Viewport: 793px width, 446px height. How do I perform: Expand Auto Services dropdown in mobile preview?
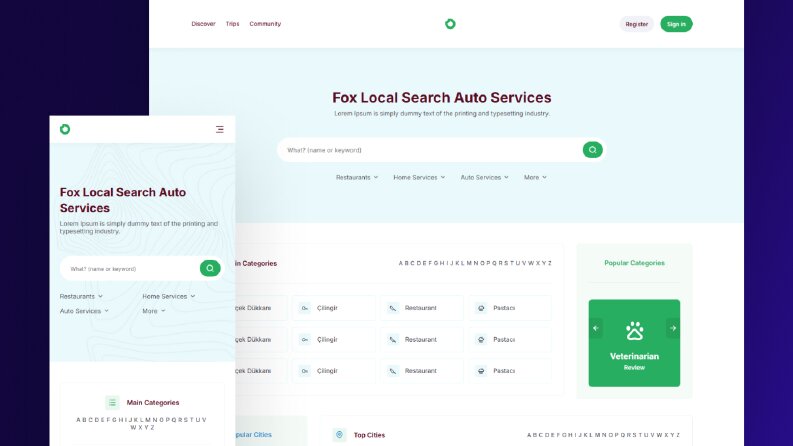point(84,311)
